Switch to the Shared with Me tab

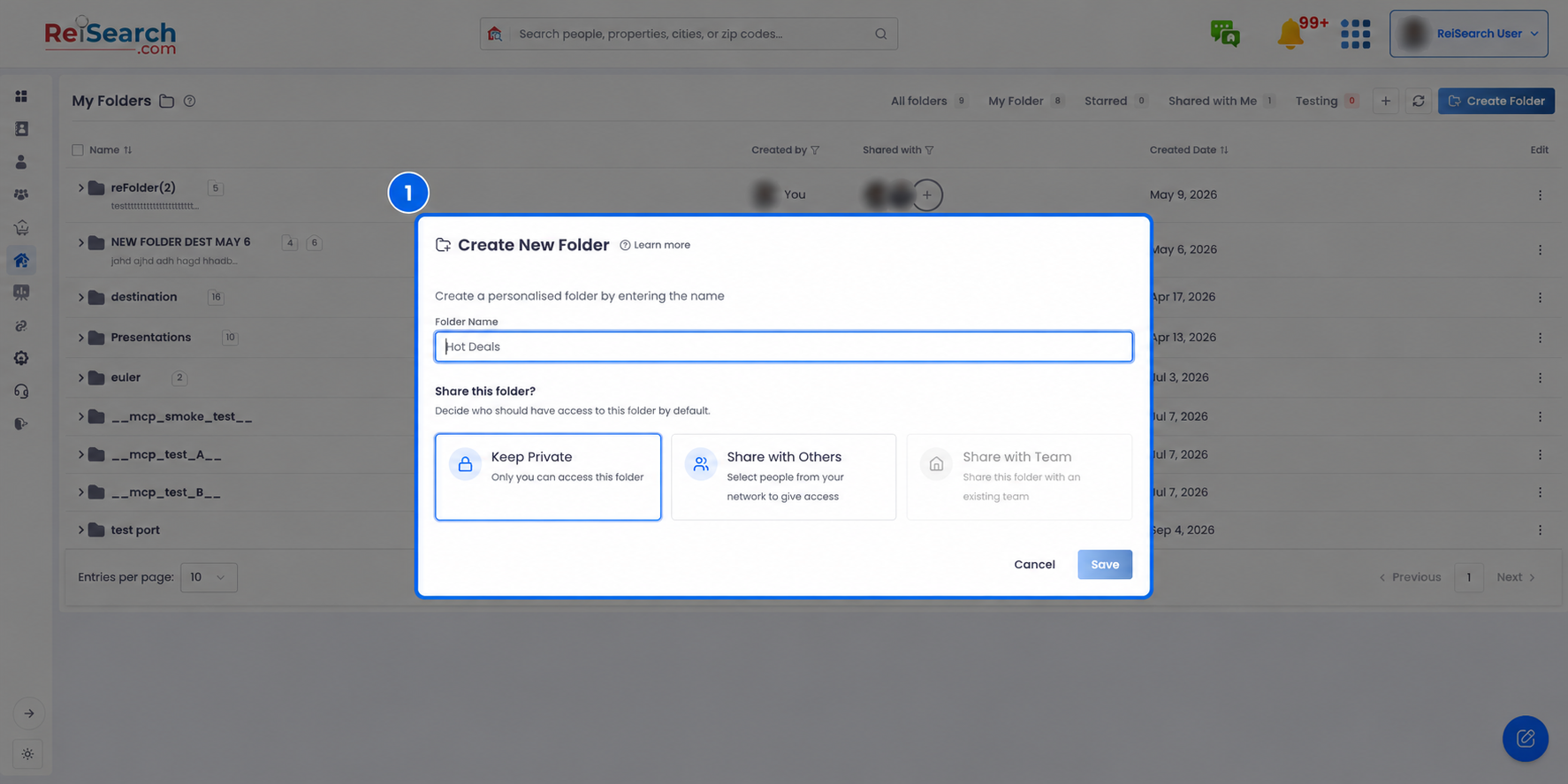click(x=1222, y=101)
